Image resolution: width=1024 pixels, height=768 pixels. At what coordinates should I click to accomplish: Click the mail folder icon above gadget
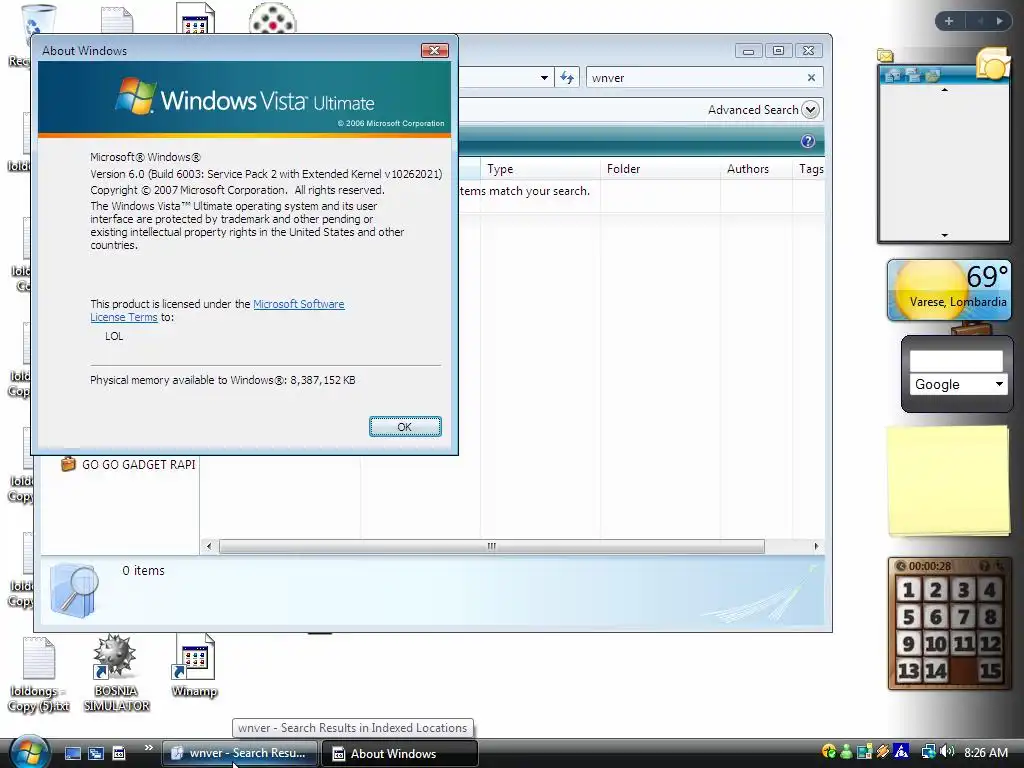[x=885, y=56]
